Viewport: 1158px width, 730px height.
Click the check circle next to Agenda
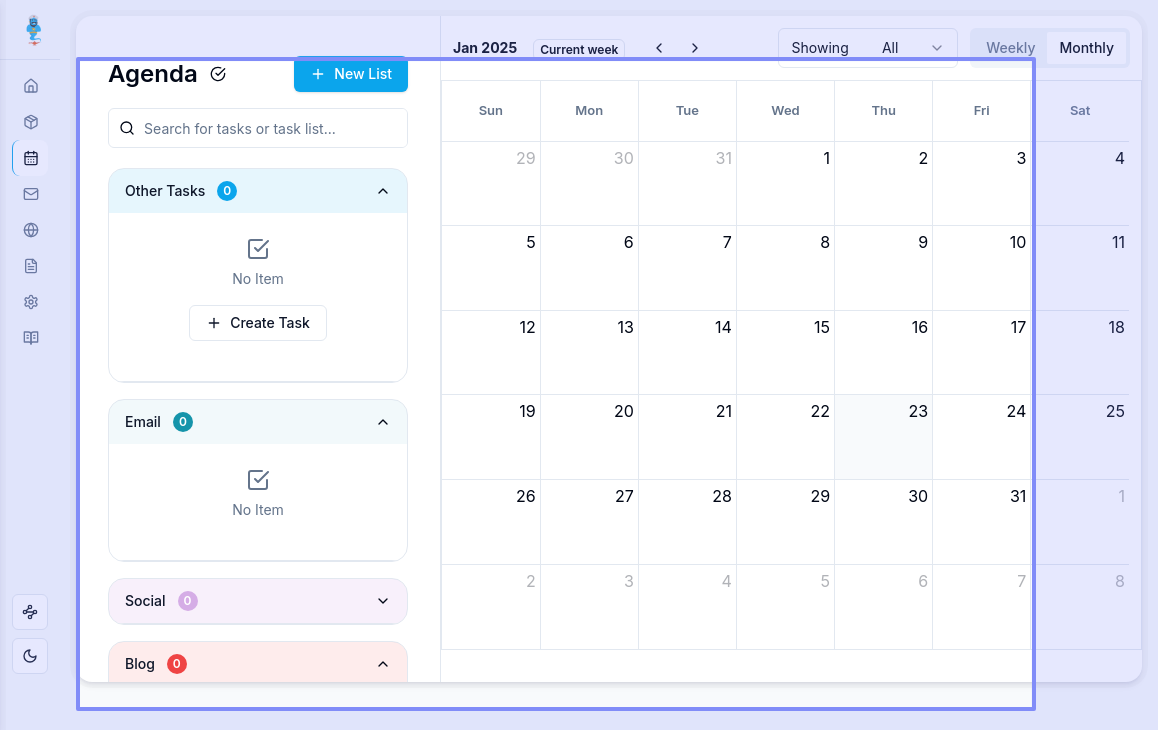click(x=219, y=74)
